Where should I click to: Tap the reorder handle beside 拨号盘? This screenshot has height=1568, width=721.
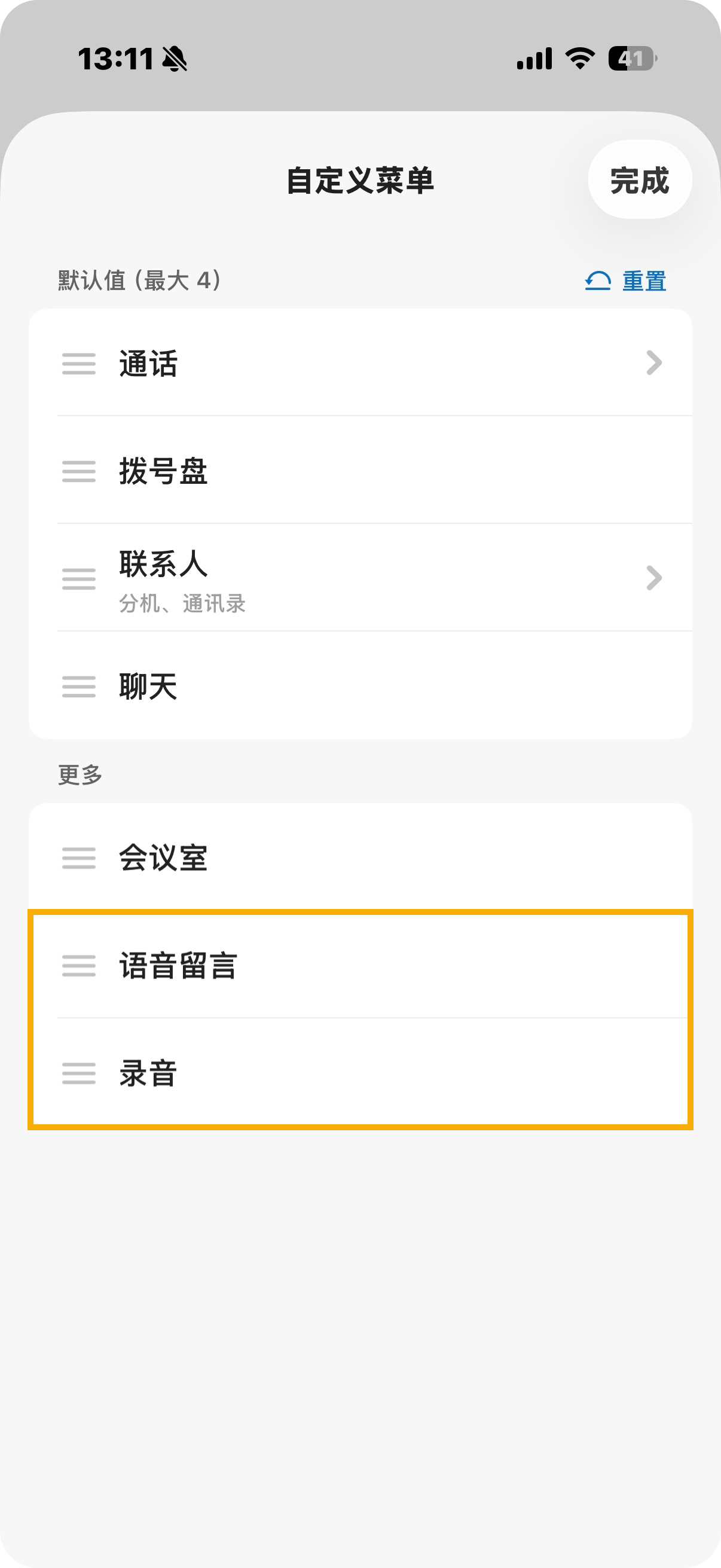79,471
